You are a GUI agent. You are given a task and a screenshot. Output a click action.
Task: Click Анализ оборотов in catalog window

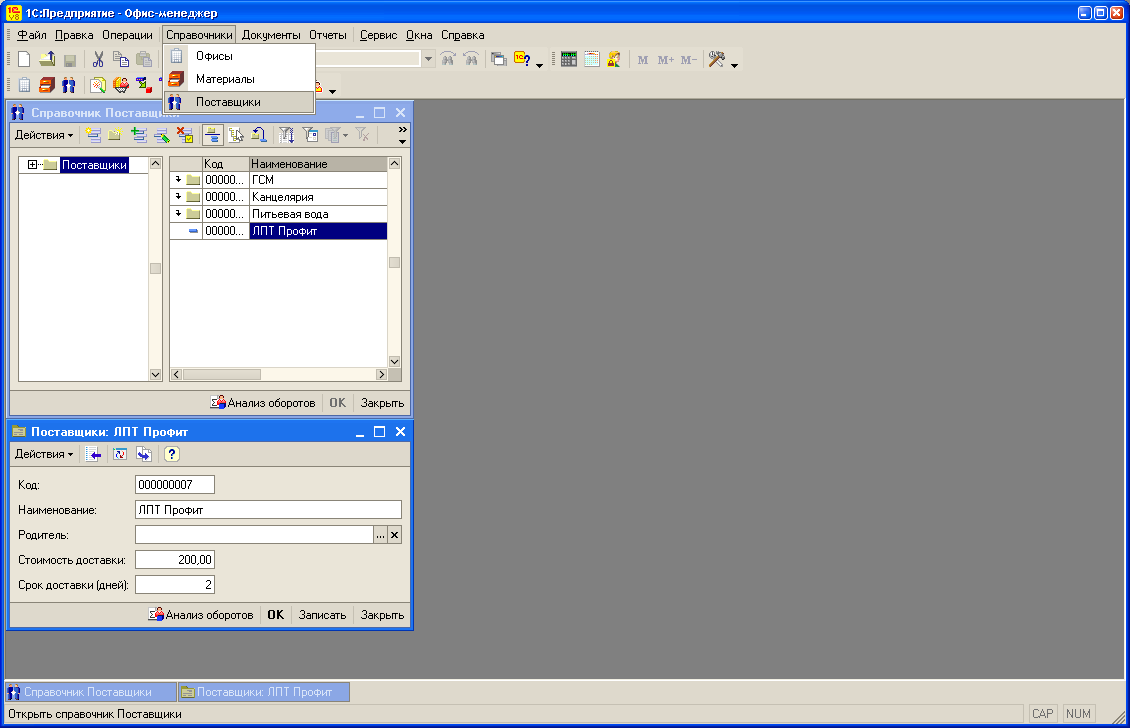(263, 403)
